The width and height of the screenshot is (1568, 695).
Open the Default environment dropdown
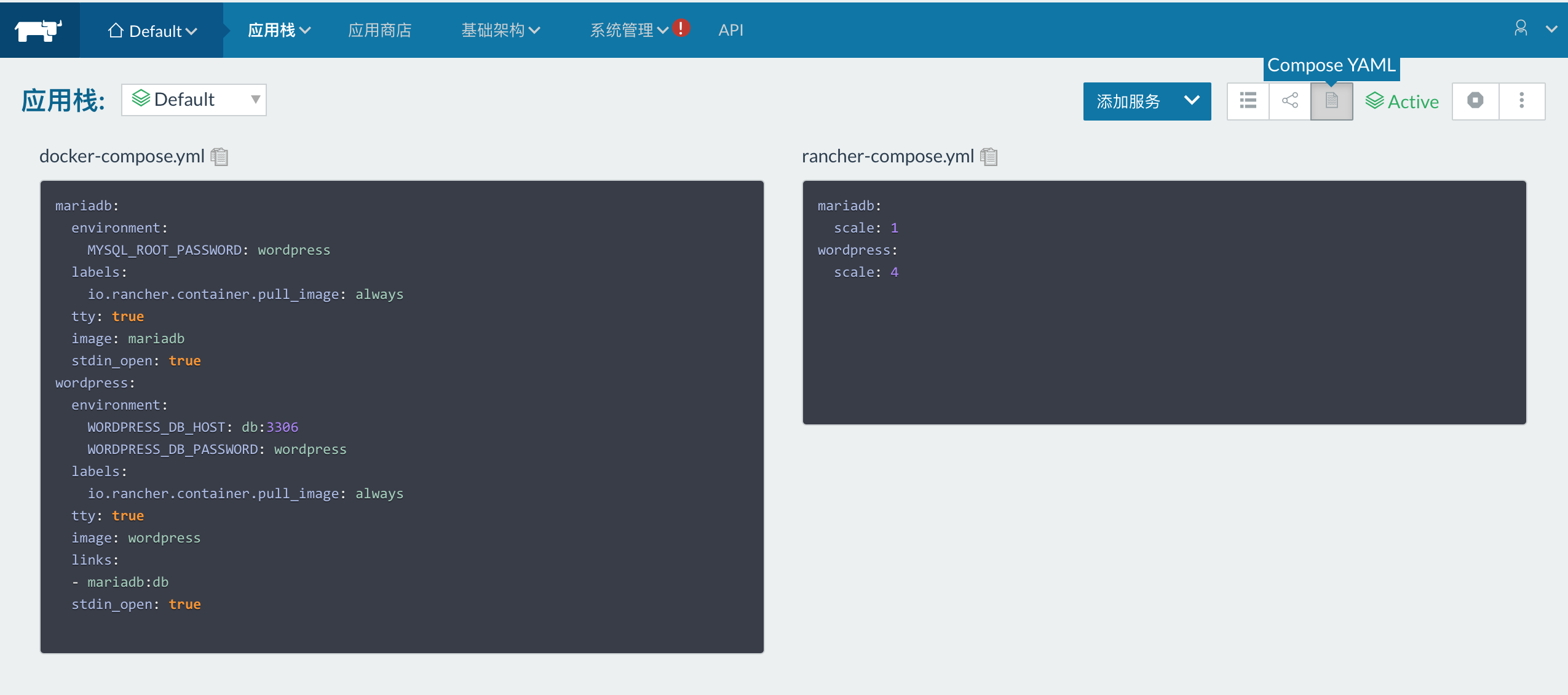[152, 30]
